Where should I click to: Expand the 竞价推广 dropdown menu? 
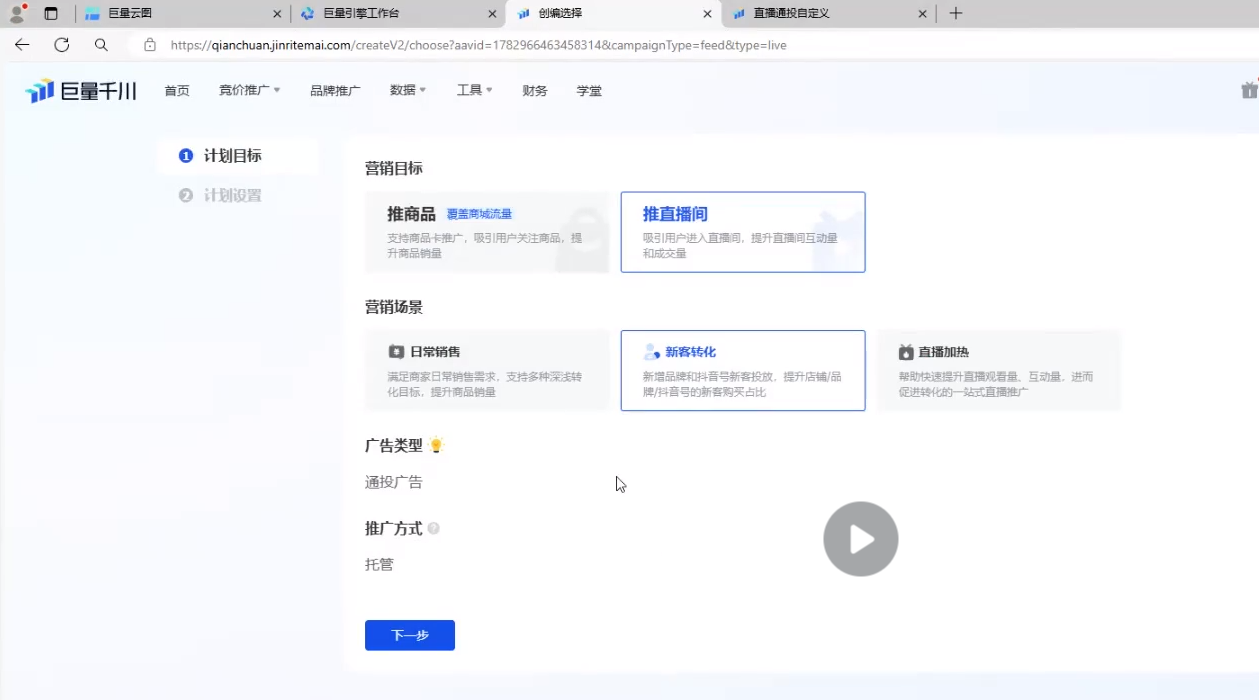[x=249, y=91]
